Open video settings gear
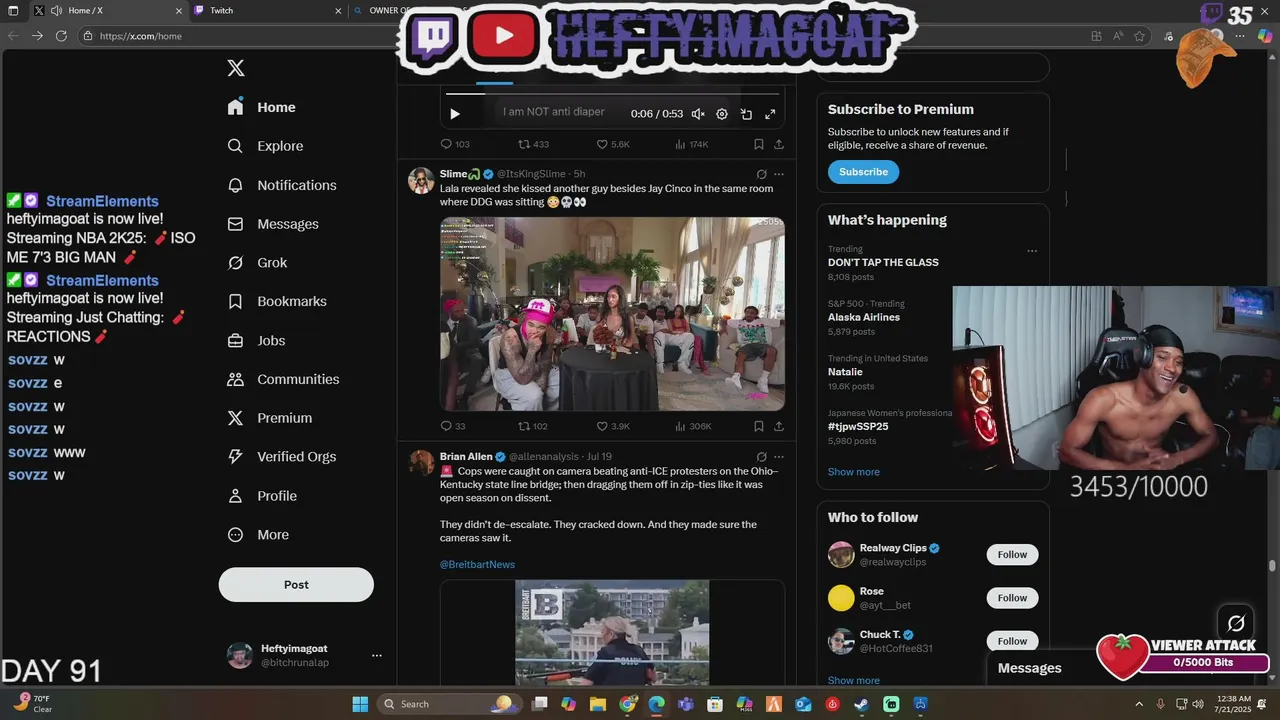This screenshot has height=720, width=1280. (x=722, y=114)
